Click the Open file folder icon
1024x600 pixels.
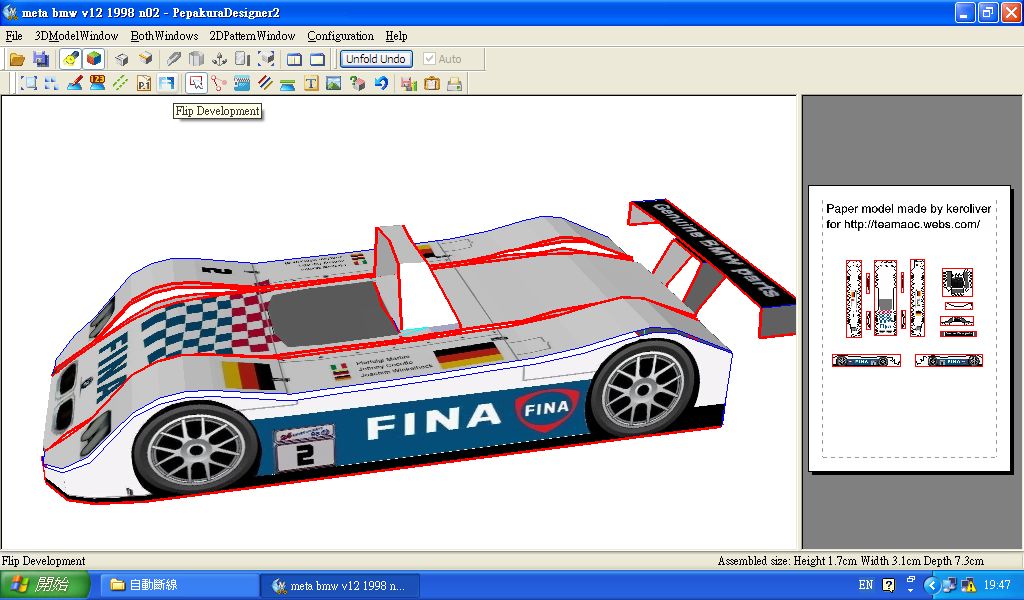(17, 59)
